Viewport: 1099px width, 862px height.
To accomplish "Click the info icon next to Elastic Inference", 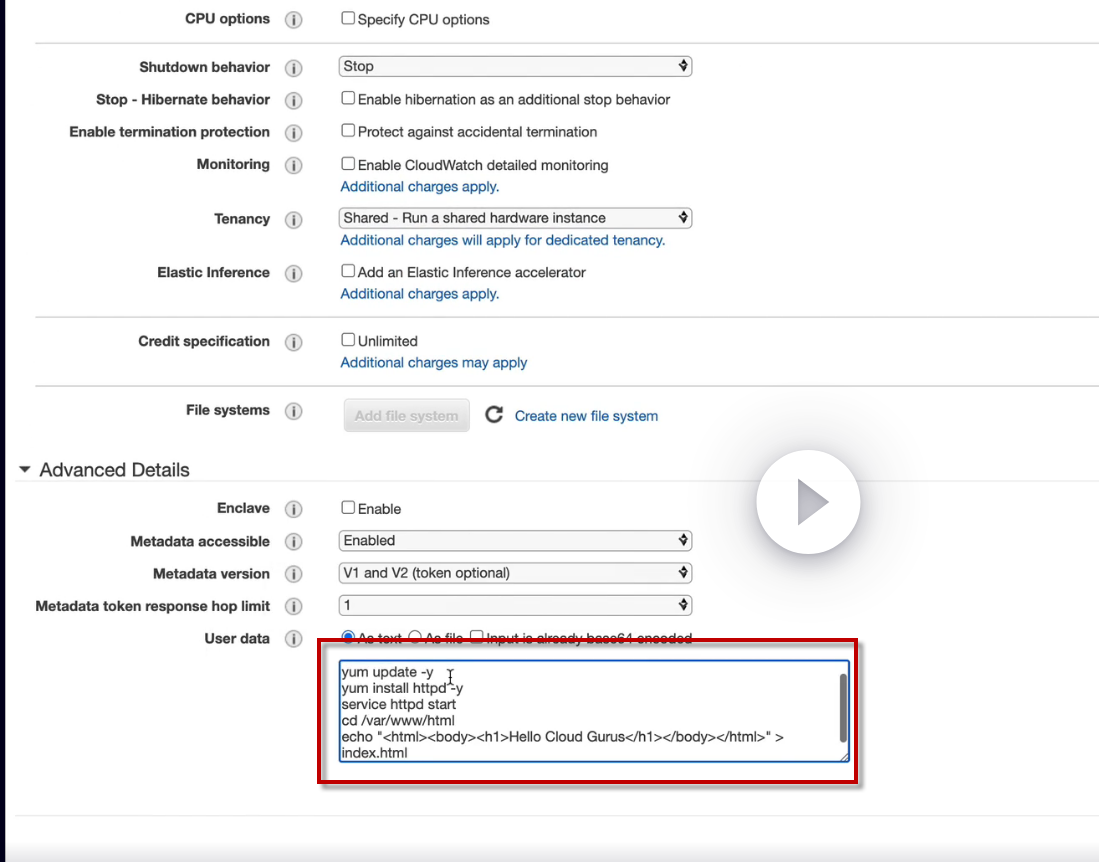I will coord(294,273).
